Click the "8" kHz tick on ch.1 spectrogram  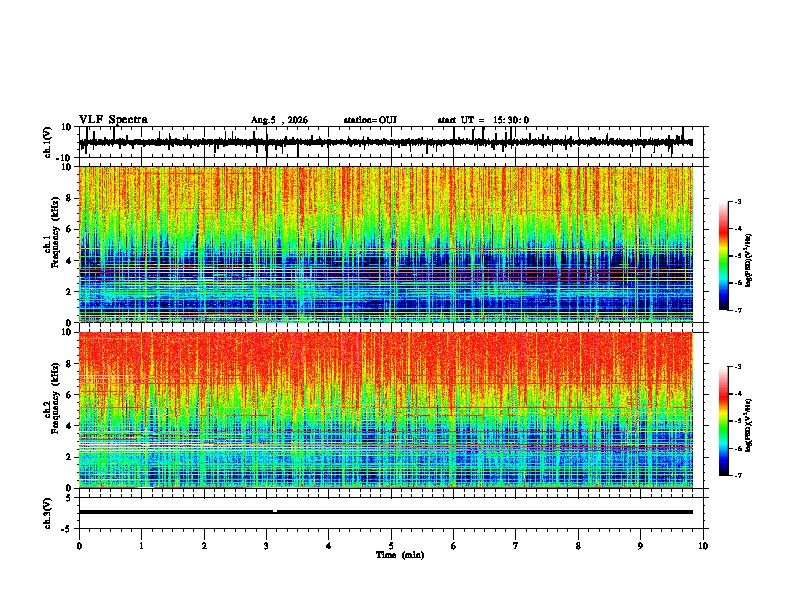[69, 198]
